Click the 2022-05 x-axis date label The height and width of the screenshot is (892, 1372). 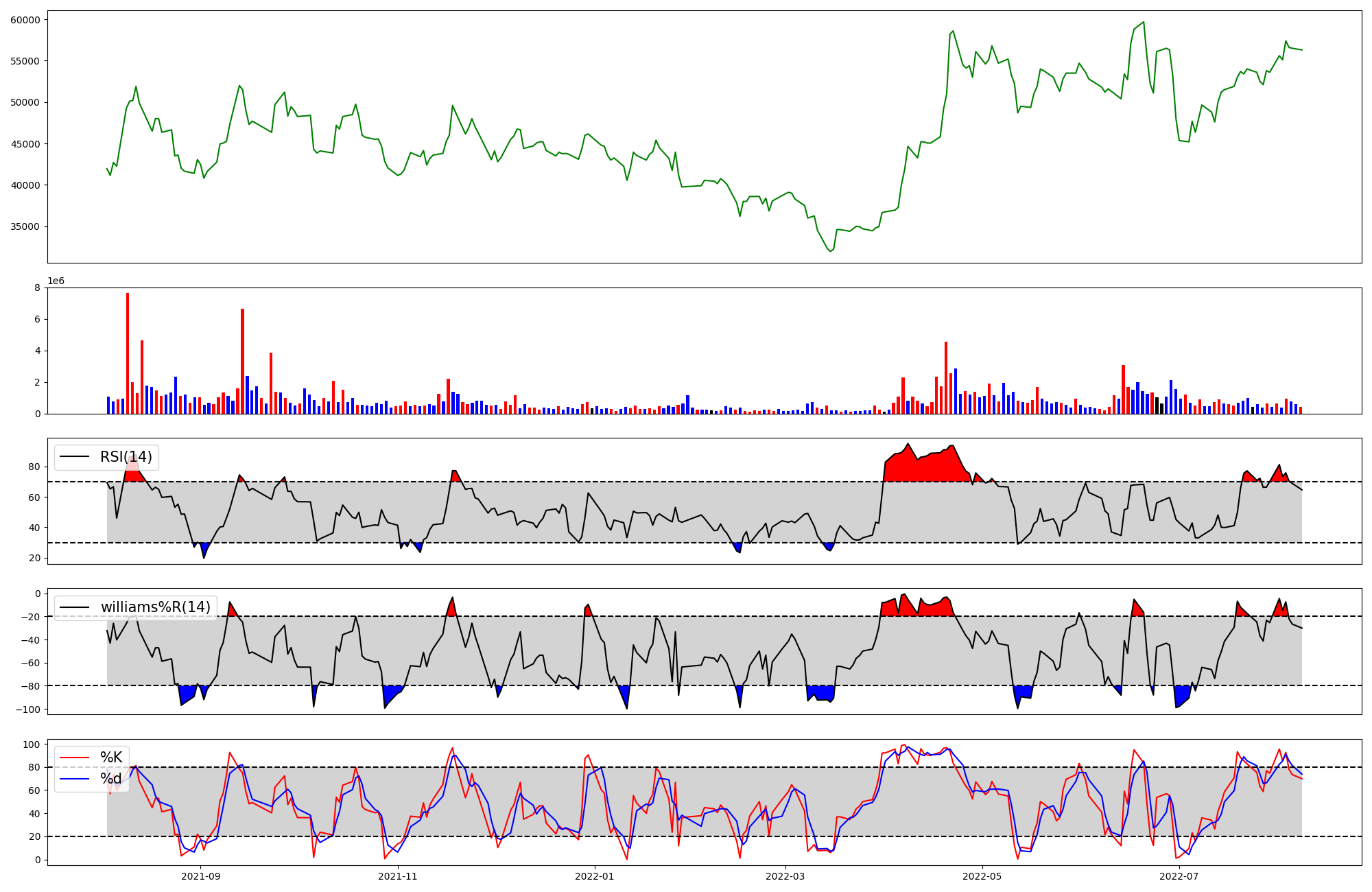(x=982, y=876)
